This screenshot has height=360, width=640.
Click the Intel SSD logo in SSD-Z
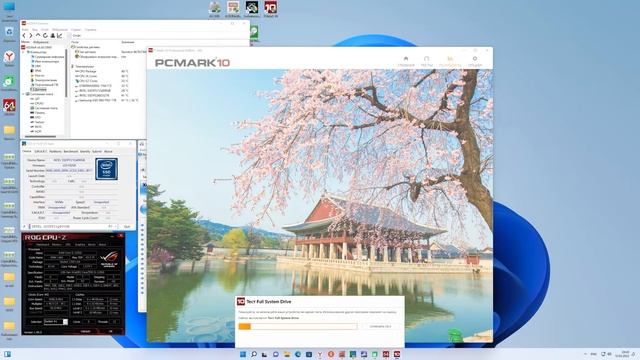click(x=107, y=169)
